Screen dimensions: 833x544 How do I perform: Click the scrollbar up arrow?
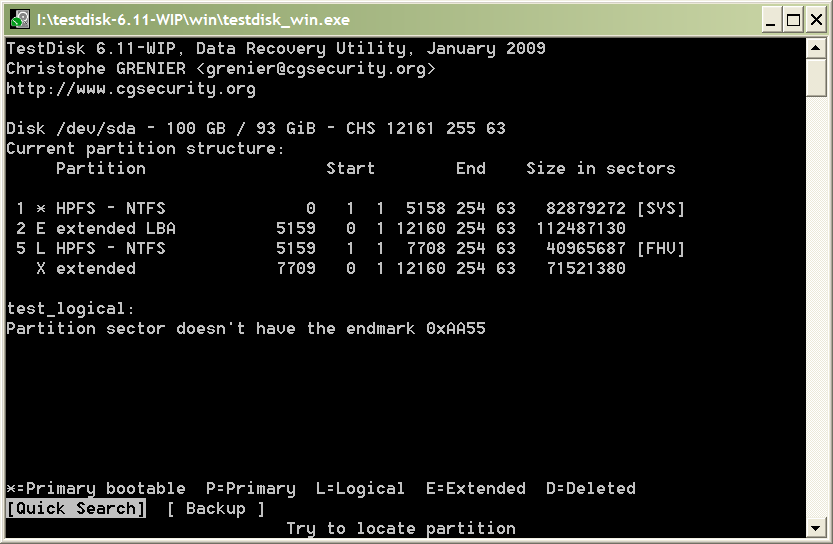816,48
